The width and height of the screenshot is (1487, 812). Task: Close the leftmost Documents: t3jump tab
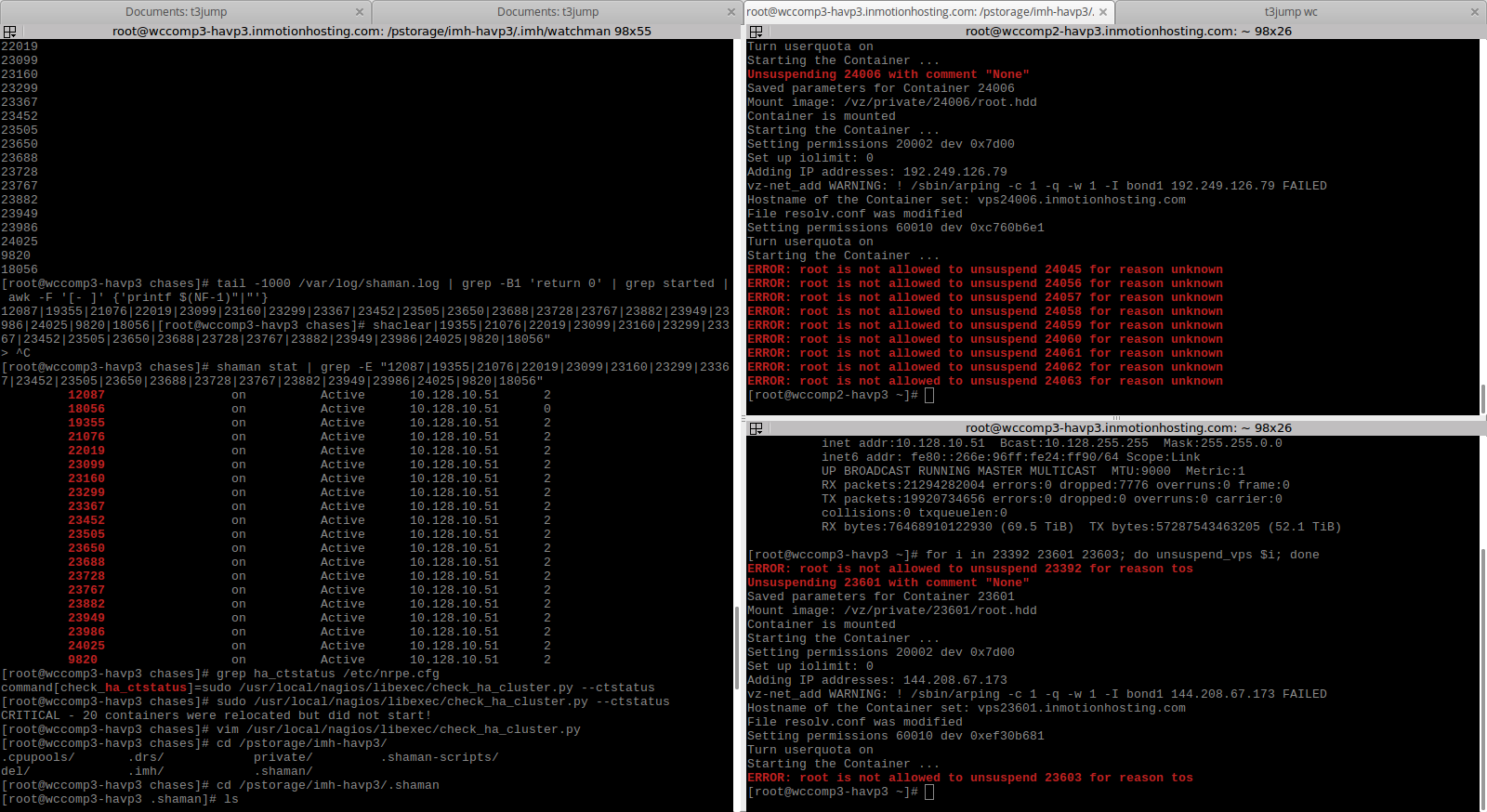point(360,12)
